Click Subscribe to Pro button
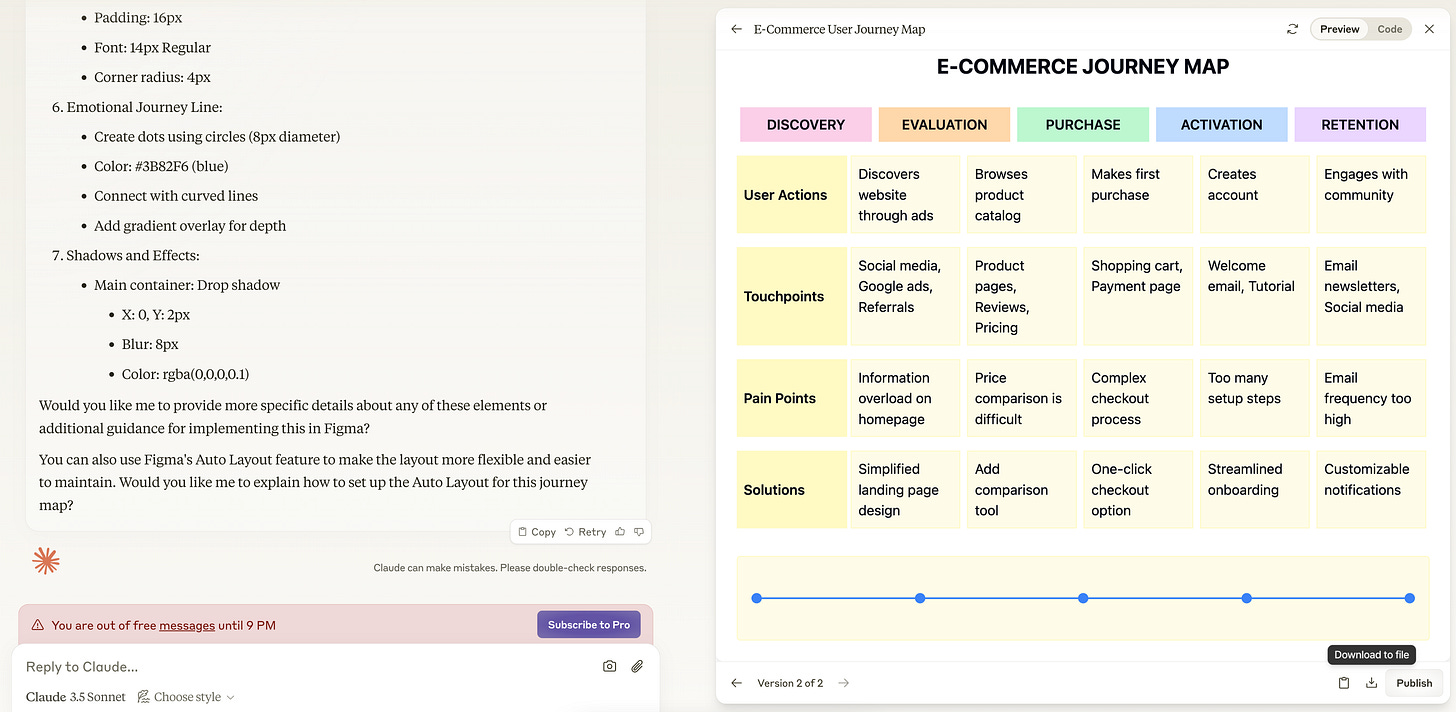The image size is (1456, 712). 589,625
